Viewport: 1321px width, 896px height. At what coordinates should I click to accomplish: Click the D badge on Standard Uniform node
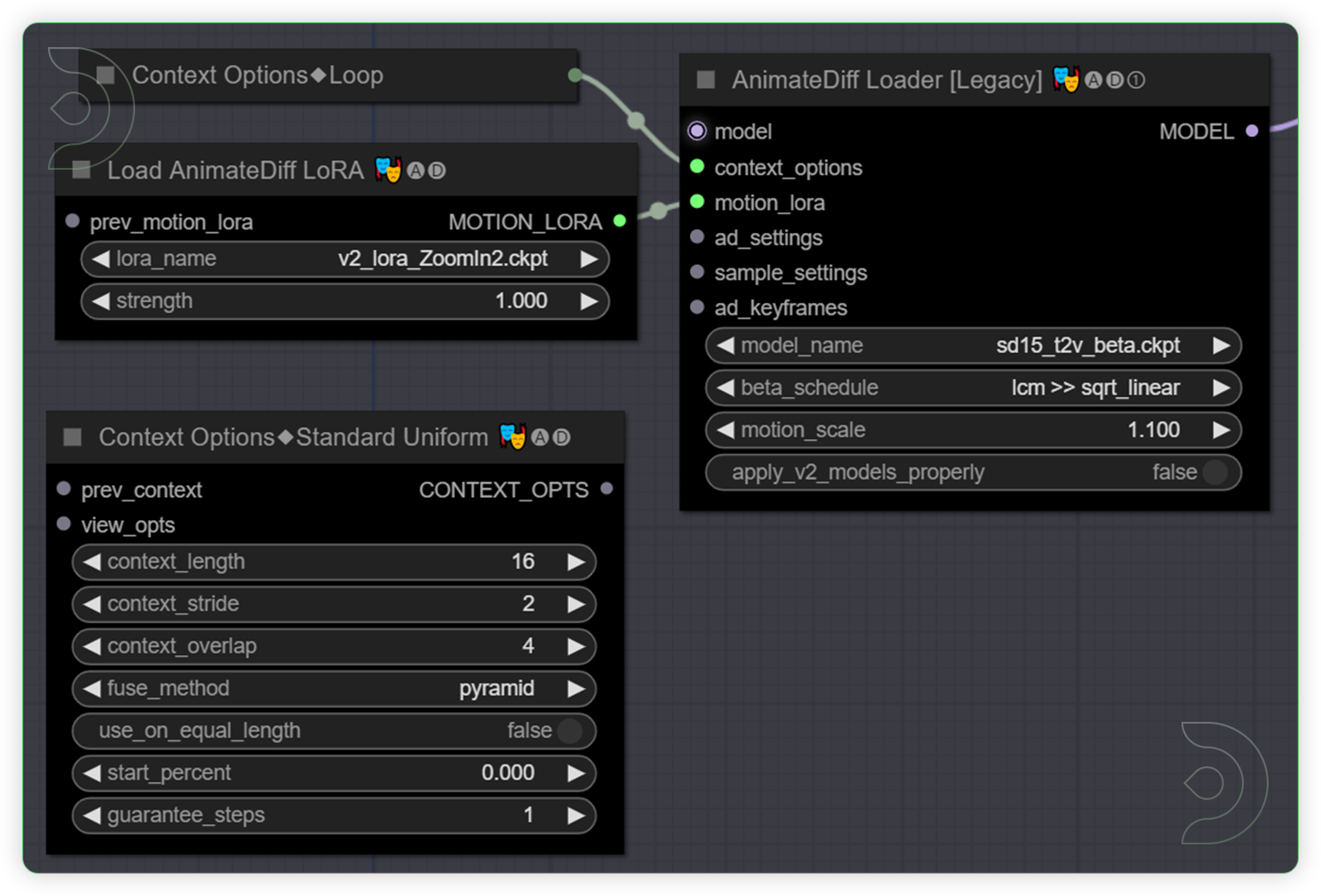[561, 437]
